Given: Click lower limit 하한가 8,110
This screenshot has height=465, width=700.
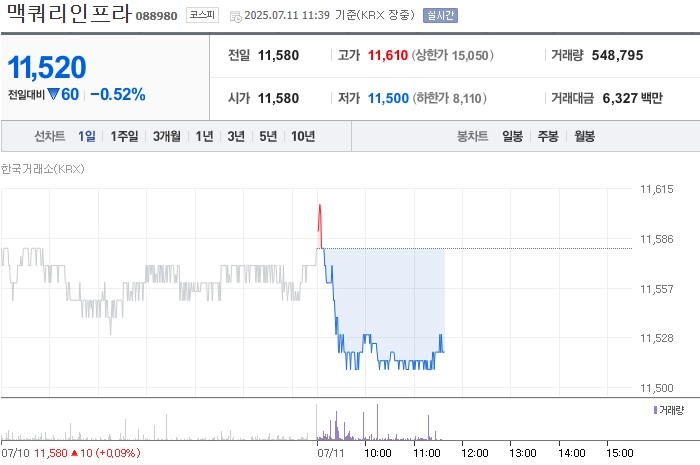Looking at the screenshot, I should [450, 98].
